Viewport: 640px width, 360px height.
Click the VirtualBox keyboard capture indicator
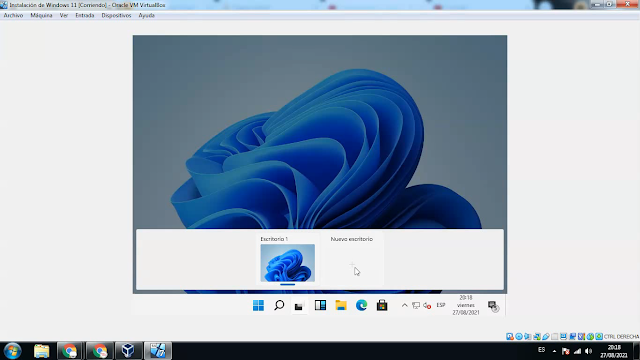click(599, 337)
